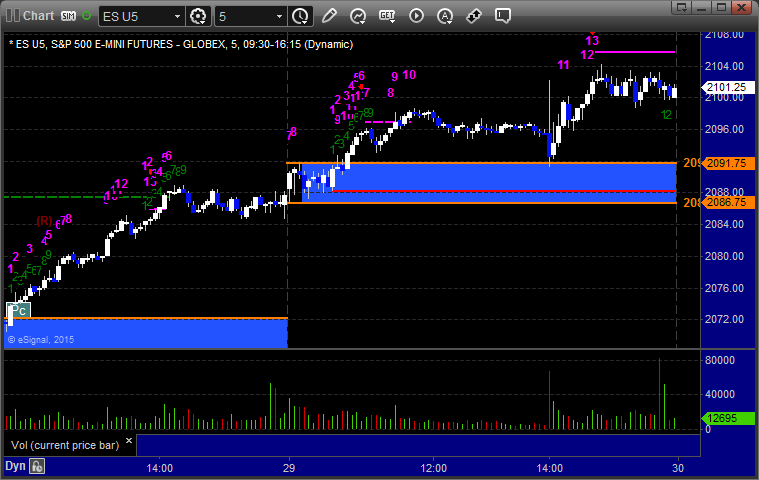Click the 2080.00 price axis label

click(x=724, y=256)
